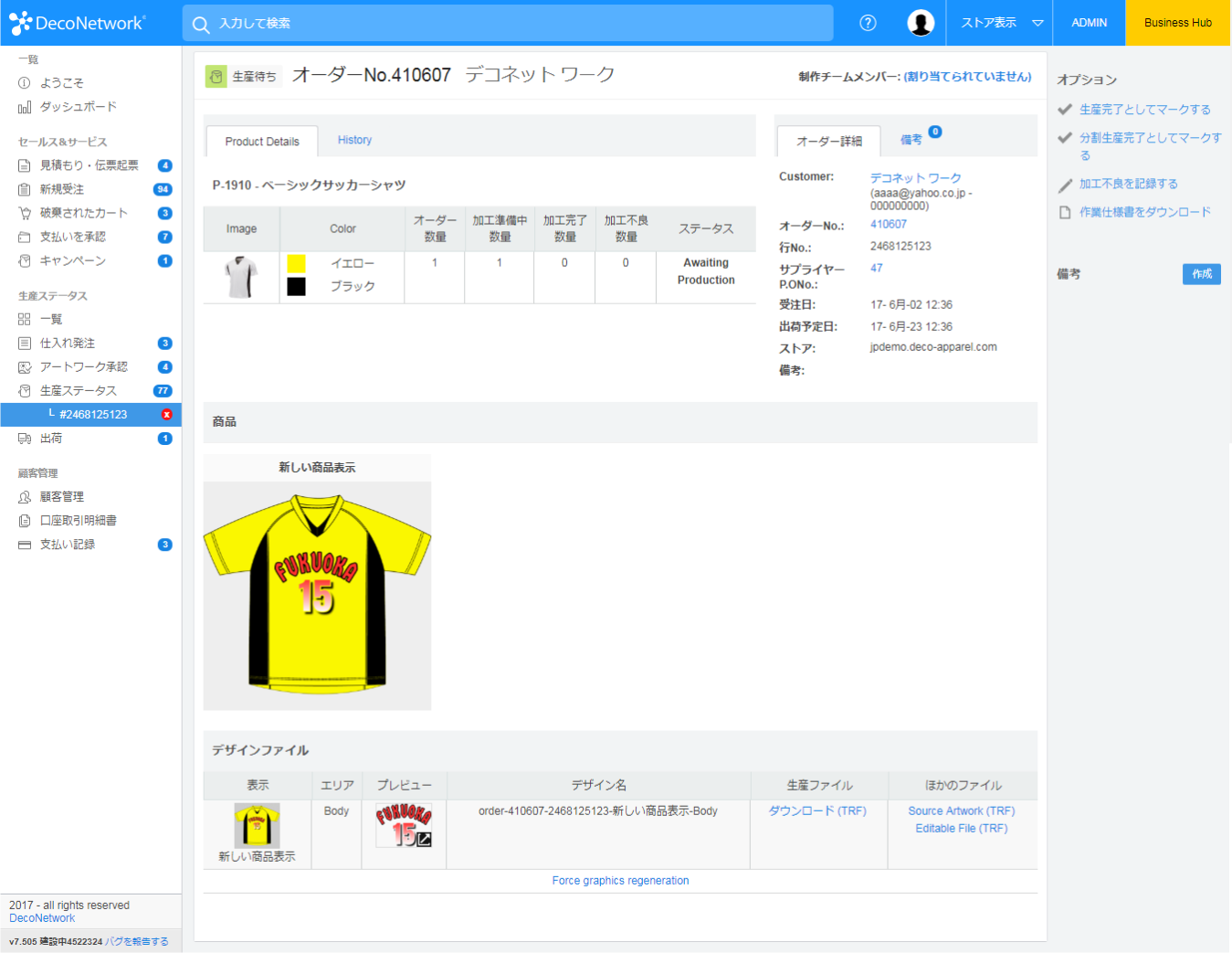Open the help question mark icon
The image size is (1232, 953).
[x=868, y=23]
